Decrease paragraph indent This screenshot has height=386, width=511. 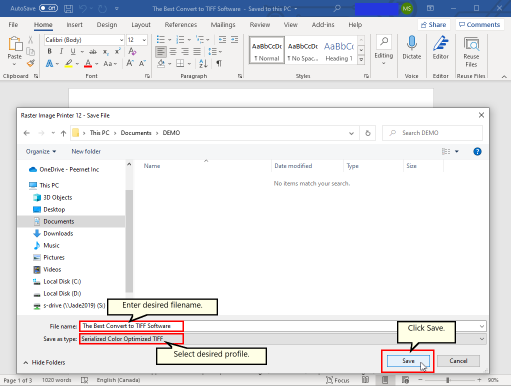[222, 40]
